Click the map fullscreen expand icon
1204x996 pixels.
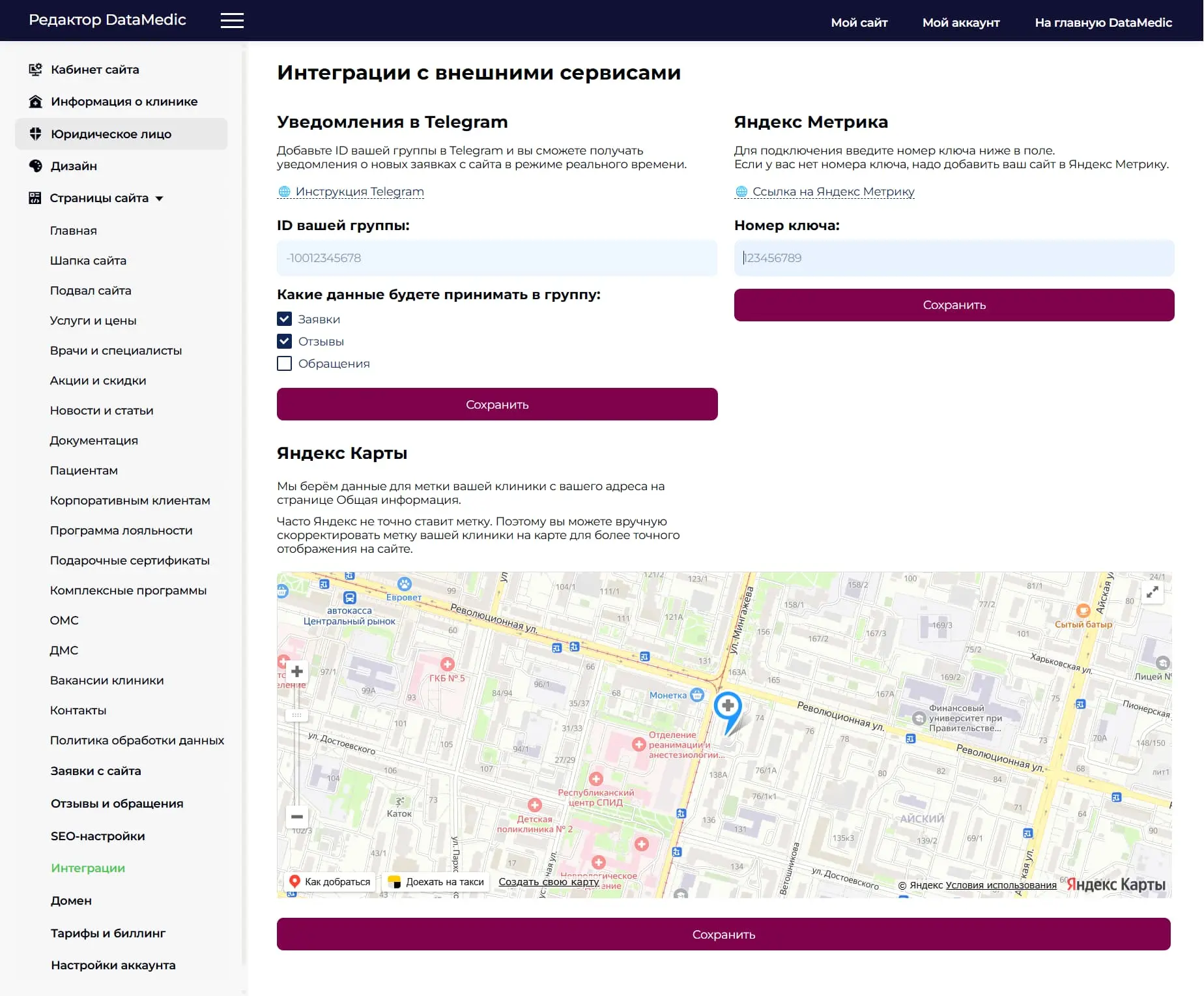1152,593
